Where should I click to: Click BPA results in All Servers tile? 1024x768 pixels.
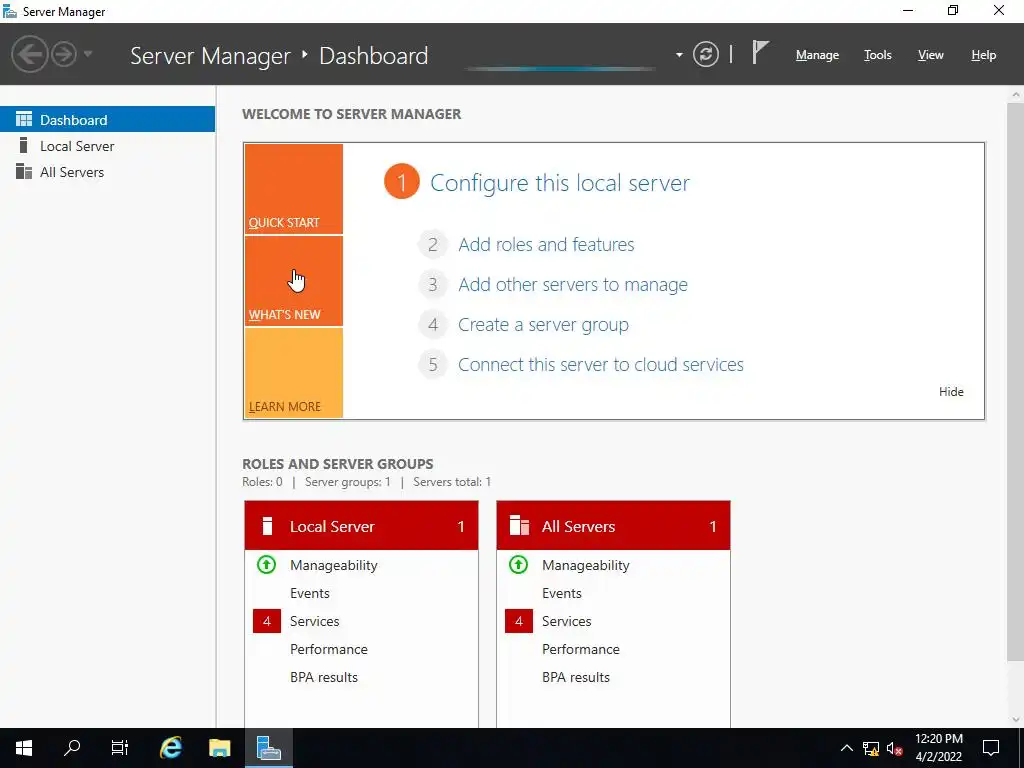click(x=576, y=677)
